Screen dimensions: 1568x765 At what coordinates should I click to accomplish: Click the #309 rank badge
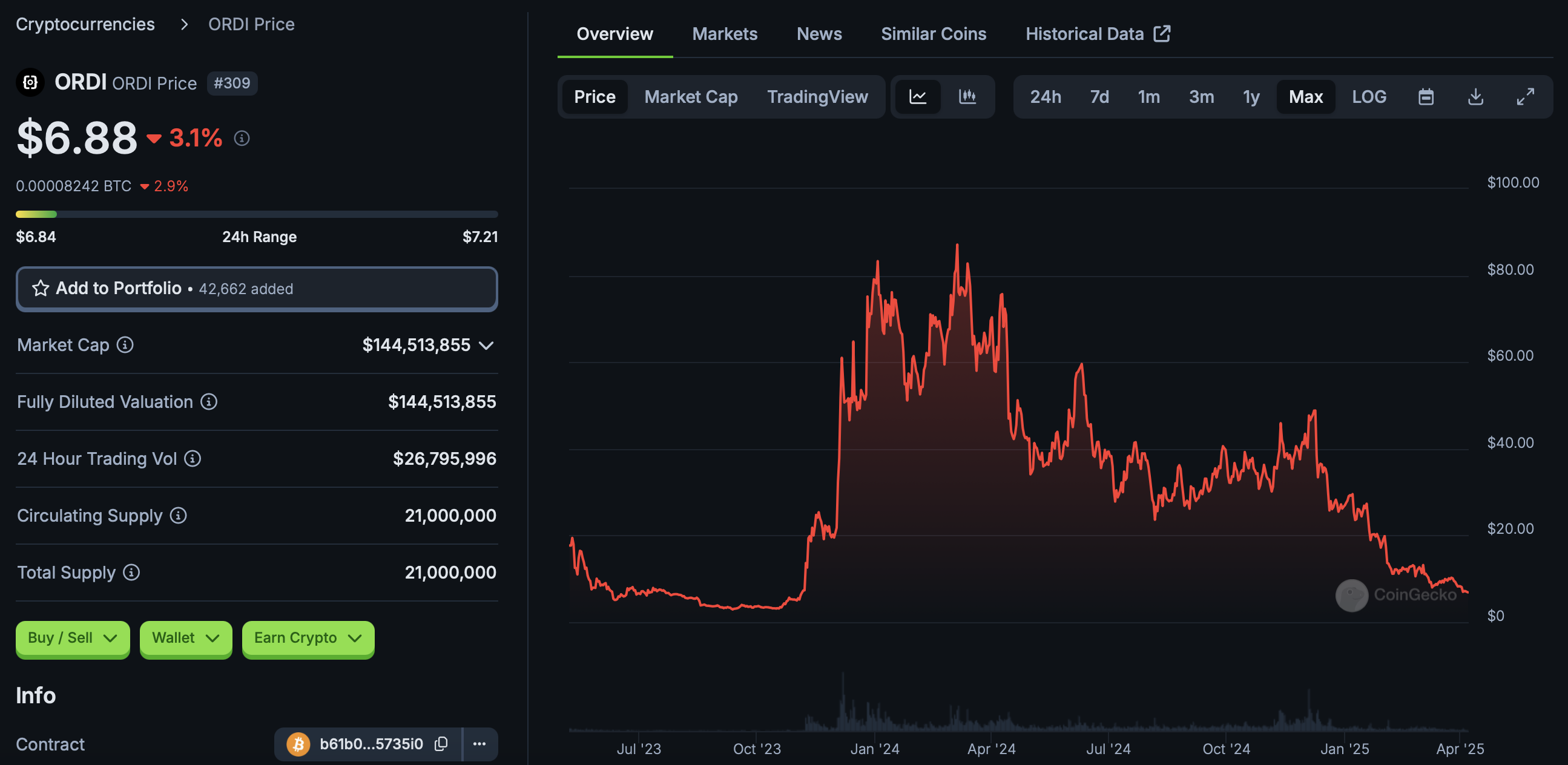pos(232,83)
